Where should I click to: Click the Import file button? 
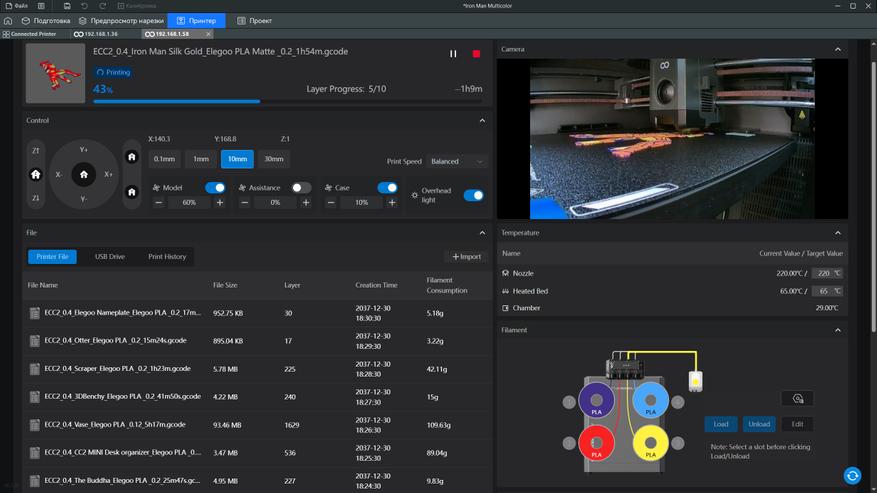pyautogui.click(x=466, y=257)
